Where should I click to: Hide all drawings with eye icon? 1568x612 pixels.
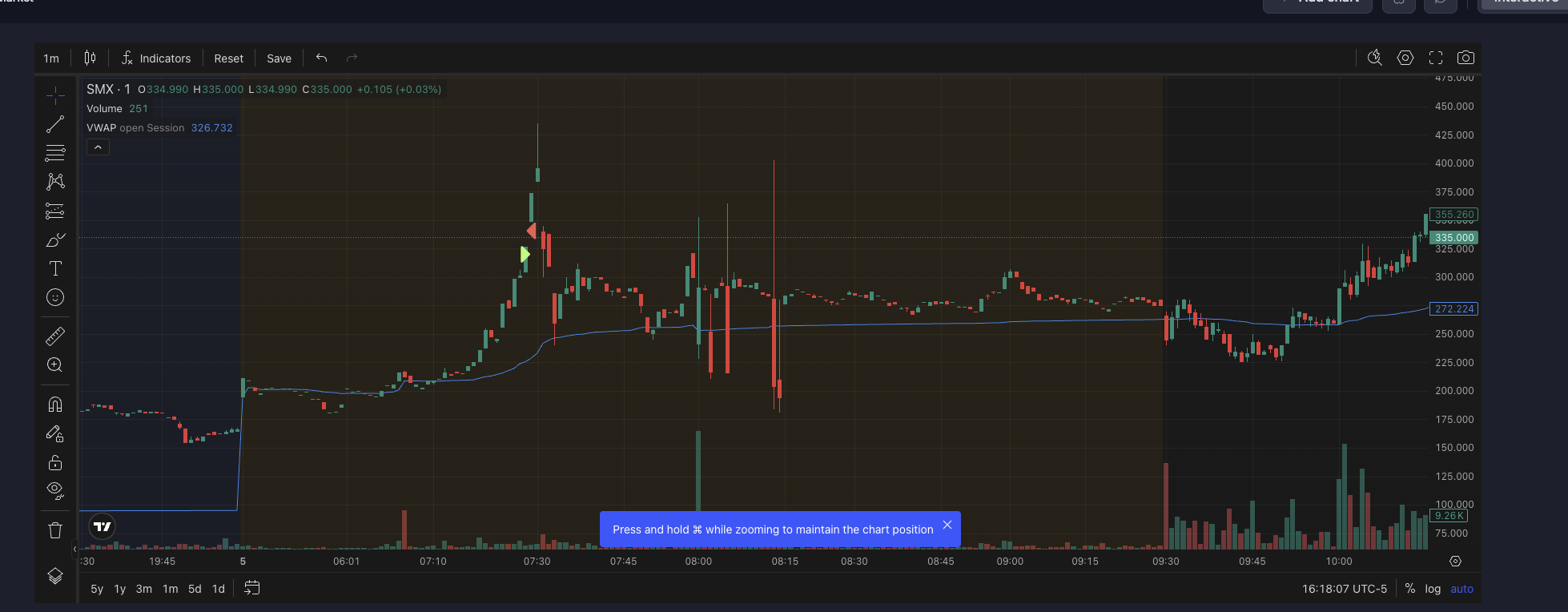click(x=55, y=490)
